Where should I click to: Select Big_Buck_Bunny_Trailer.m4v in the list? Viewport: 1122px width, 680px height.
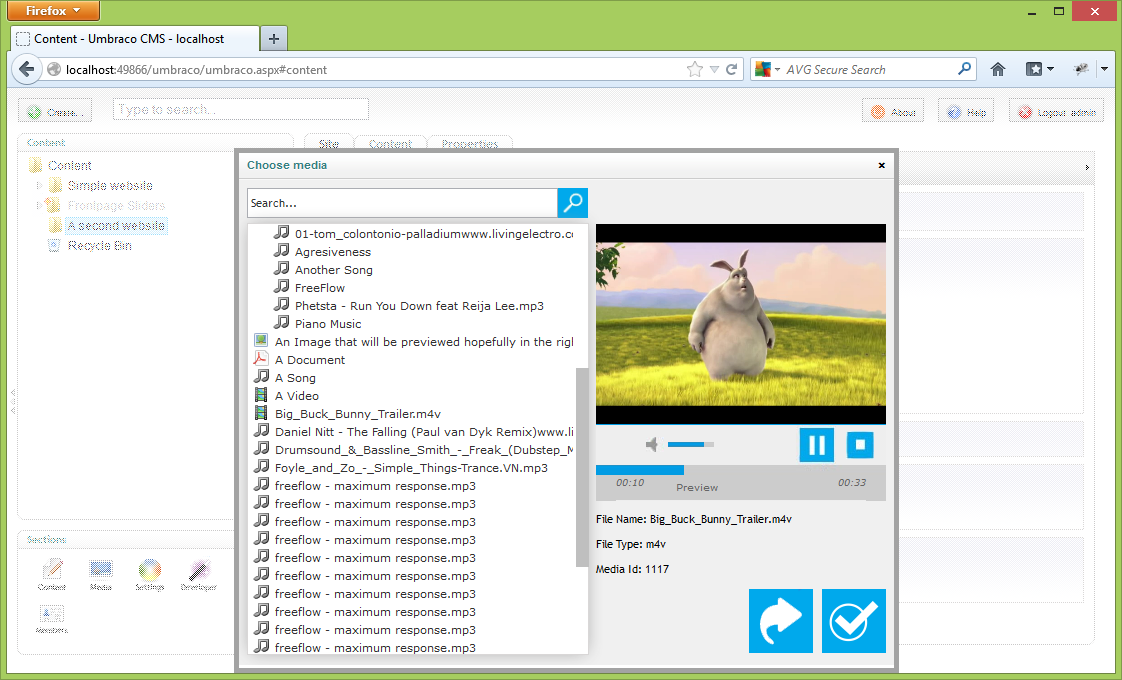tap(357, 414)
